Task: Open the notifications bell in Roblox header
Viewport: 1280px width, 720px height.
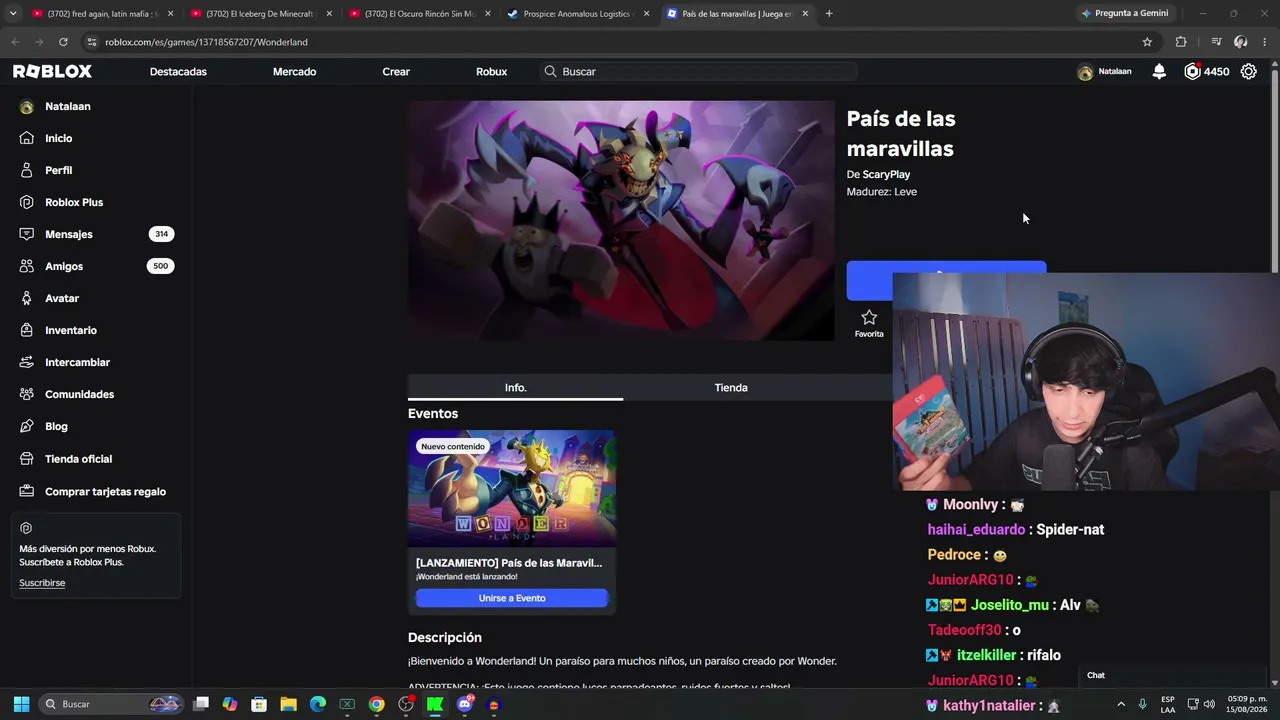Action: point(1159,72)
